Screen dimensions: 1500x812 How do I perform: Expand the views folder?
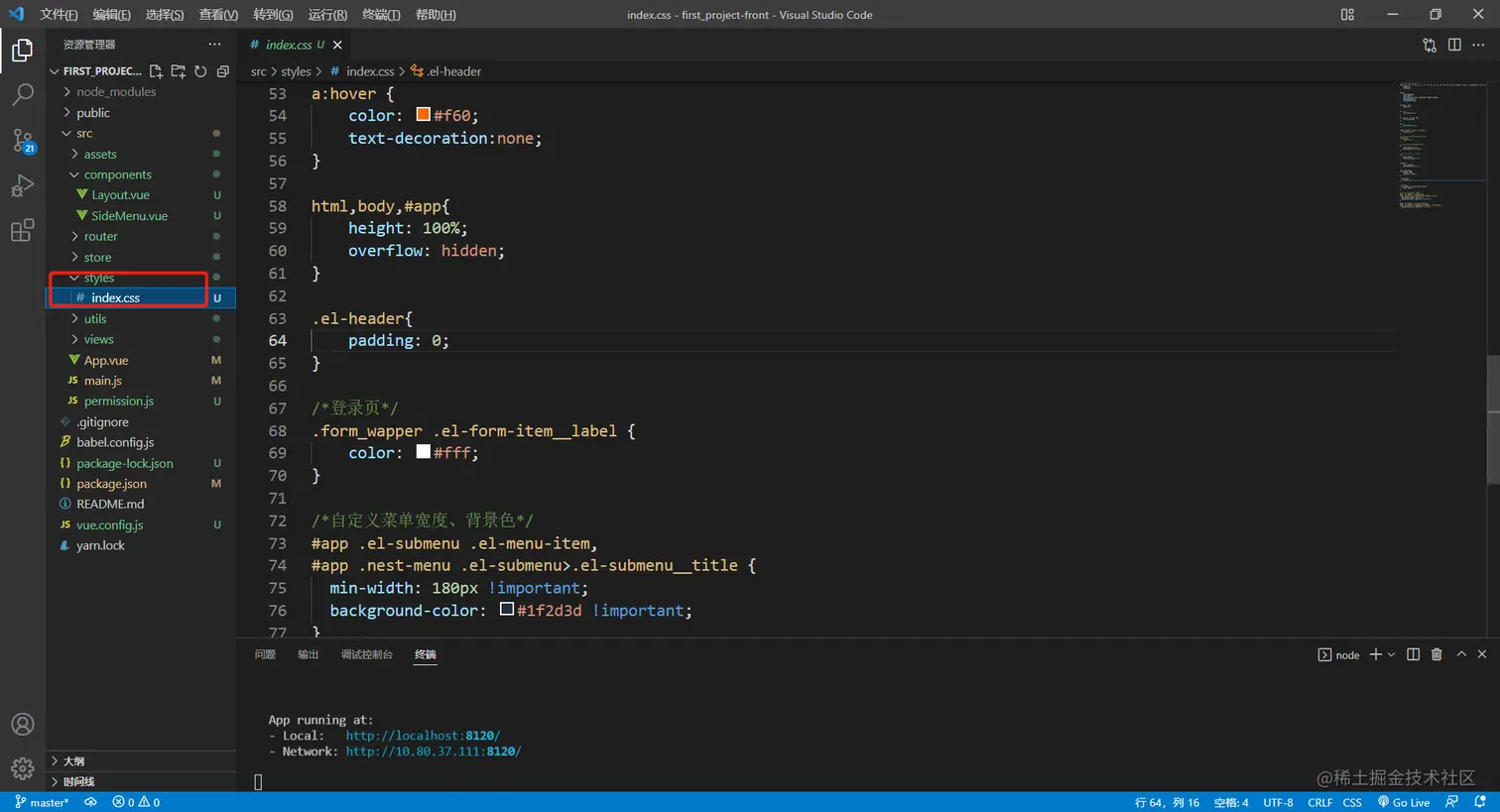point(98,339)
